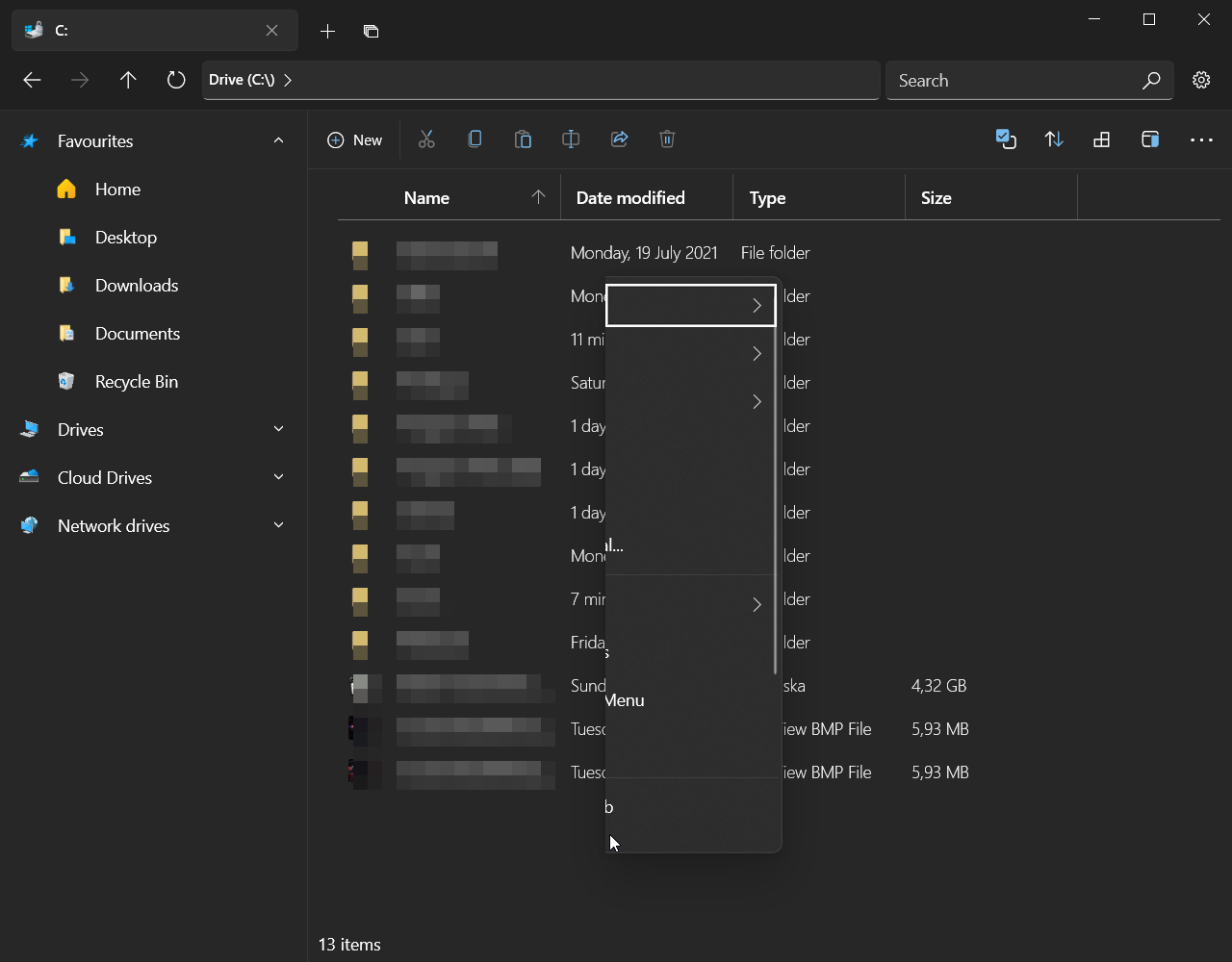Click the Paste icon
Viewport: 1232px width, 962px height.
point(523,139)
